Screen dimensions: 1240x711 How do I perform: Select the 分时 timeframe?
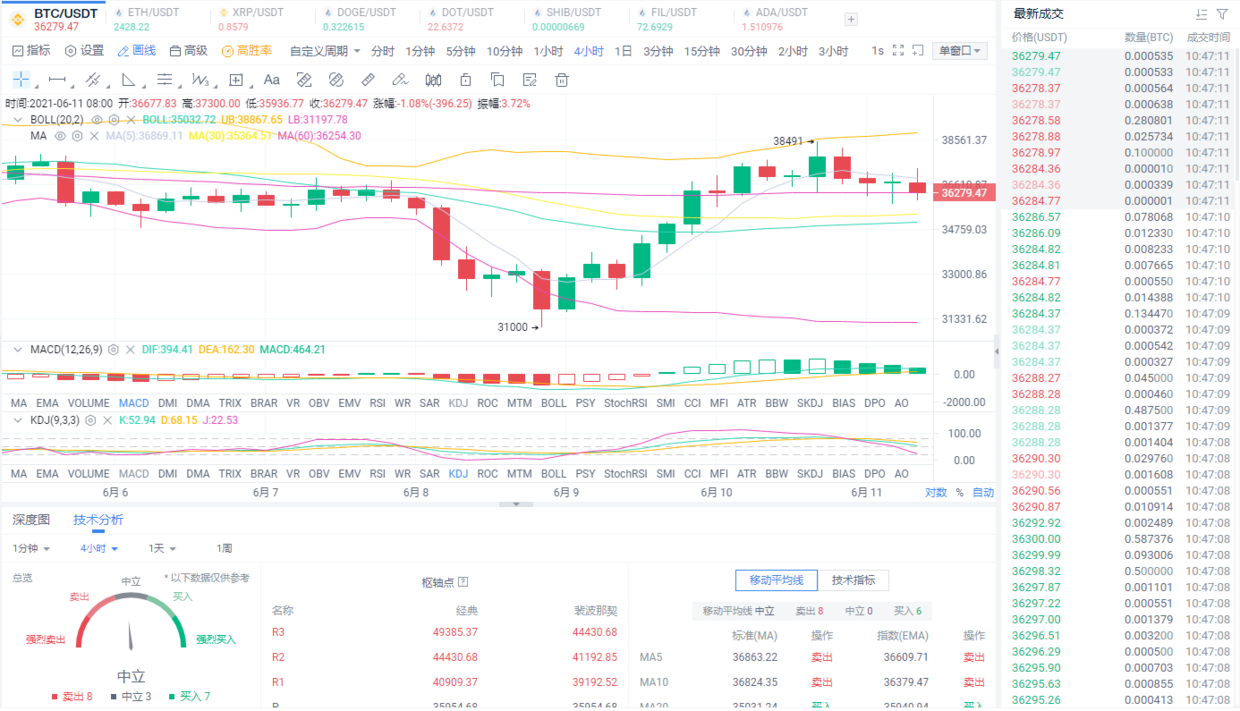tap(382, 51)
